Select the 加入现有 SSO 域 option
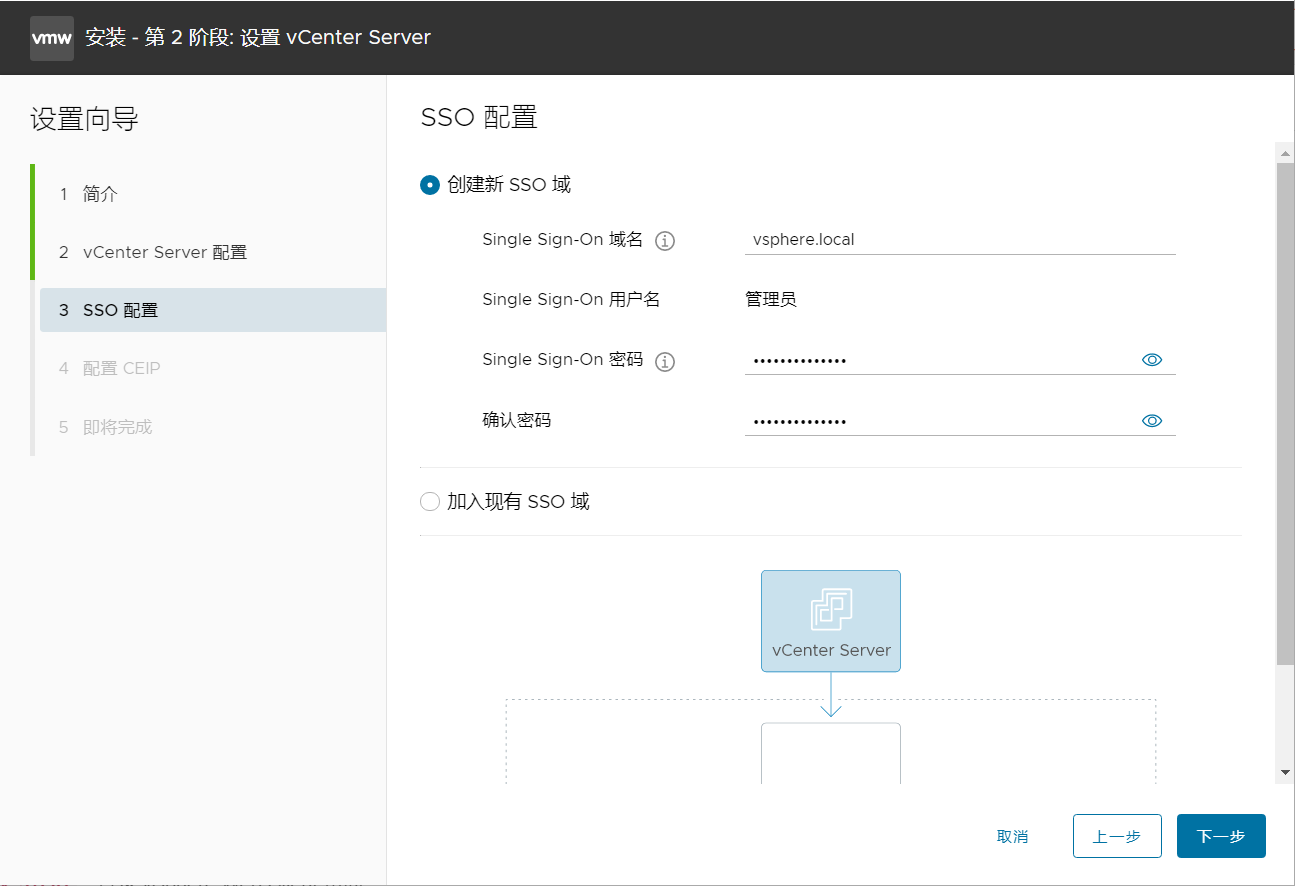This screenshot has width=1295, height=886. pyautogui.click(x=429, y=501)
